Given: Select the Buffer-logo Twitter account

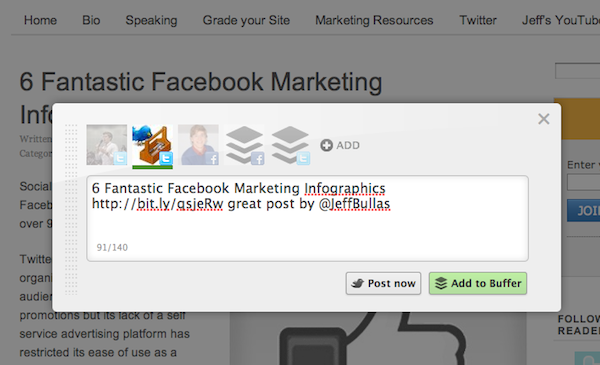Looking at the screenshot, I should [290, 145].
